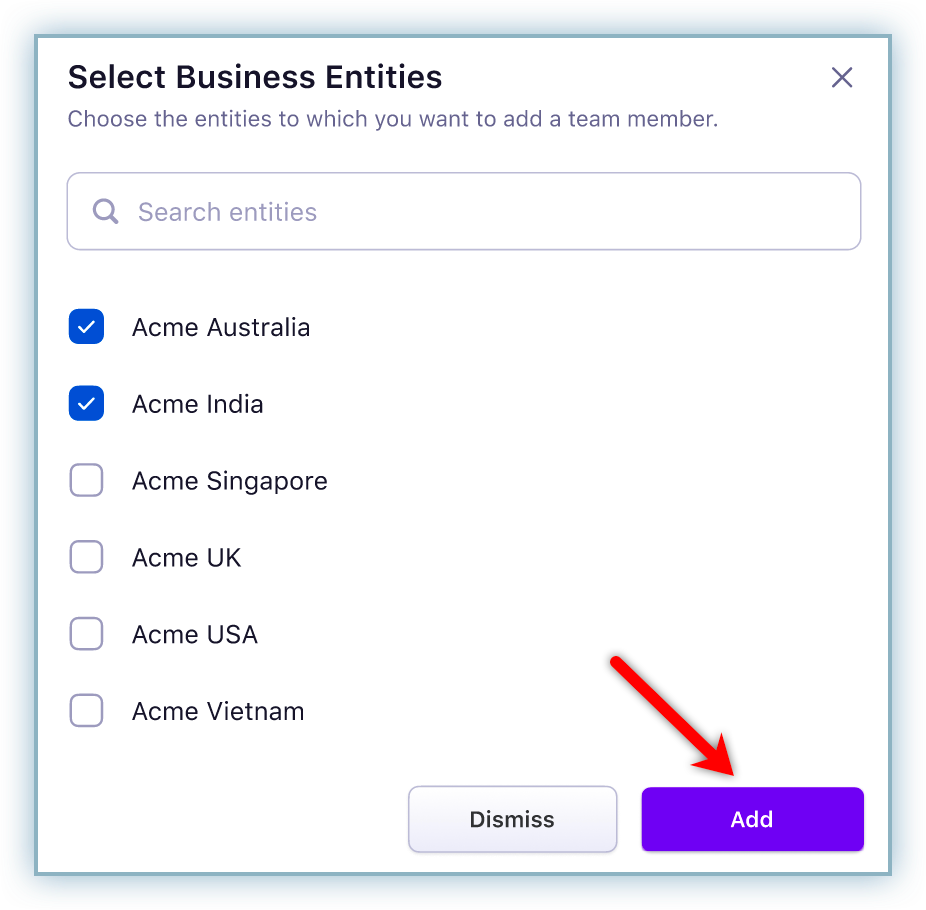Uncheck the Acme India checkbox
The image size is (926, 910).
click(86, 404)
